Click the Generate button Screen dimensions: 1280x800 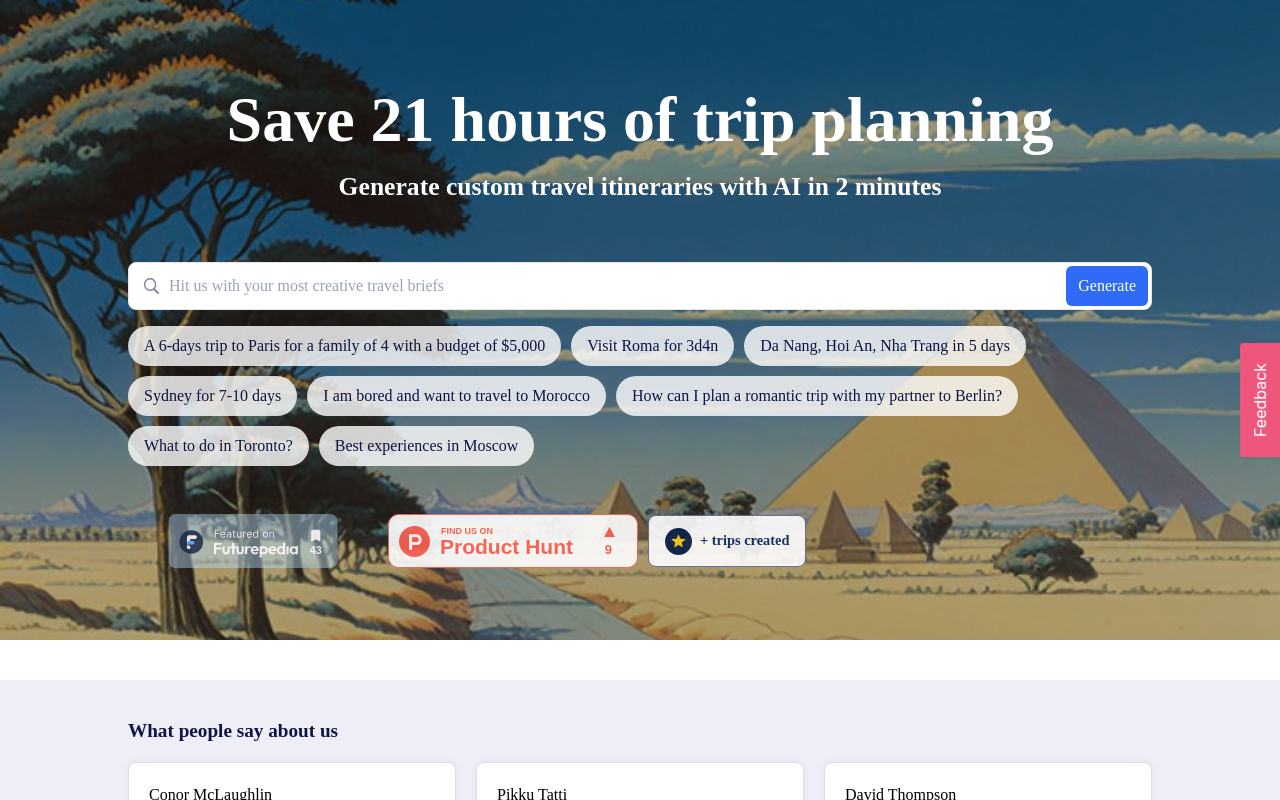coord(1106,284)
